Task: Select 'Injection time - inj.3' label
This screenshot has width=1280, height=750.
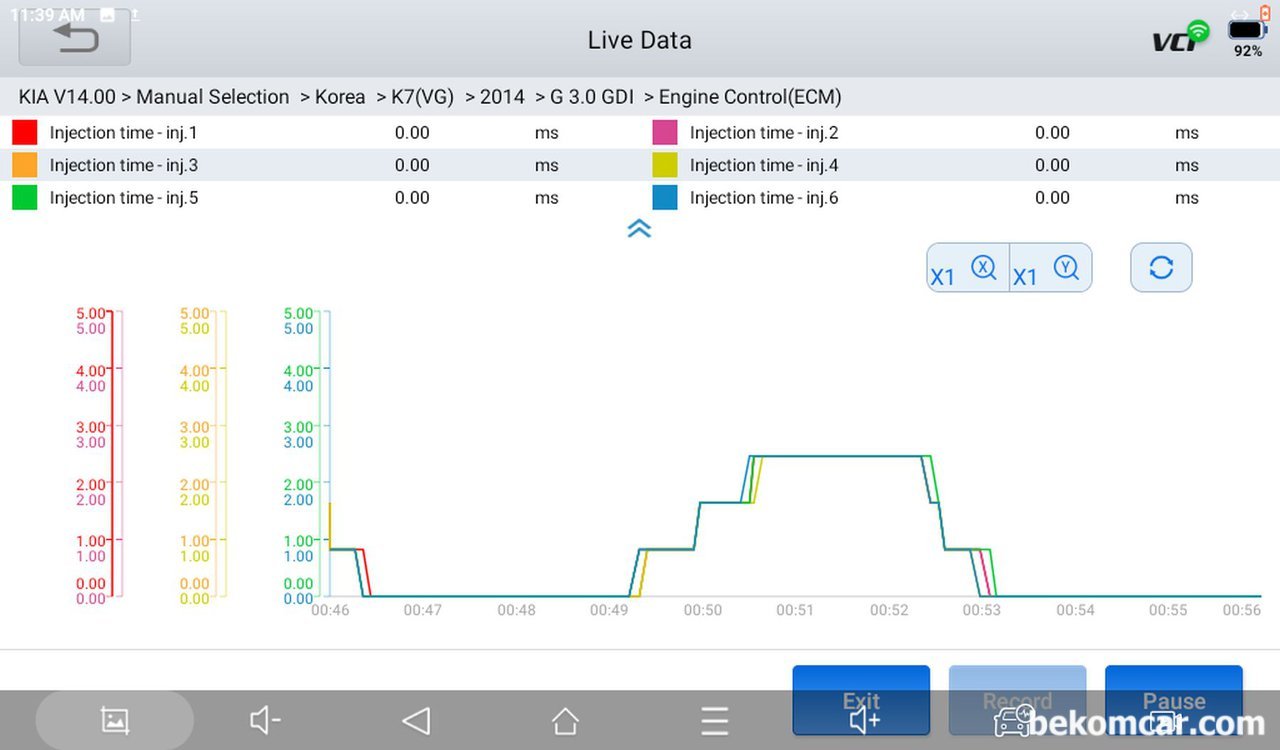Action: click(124, 165)
